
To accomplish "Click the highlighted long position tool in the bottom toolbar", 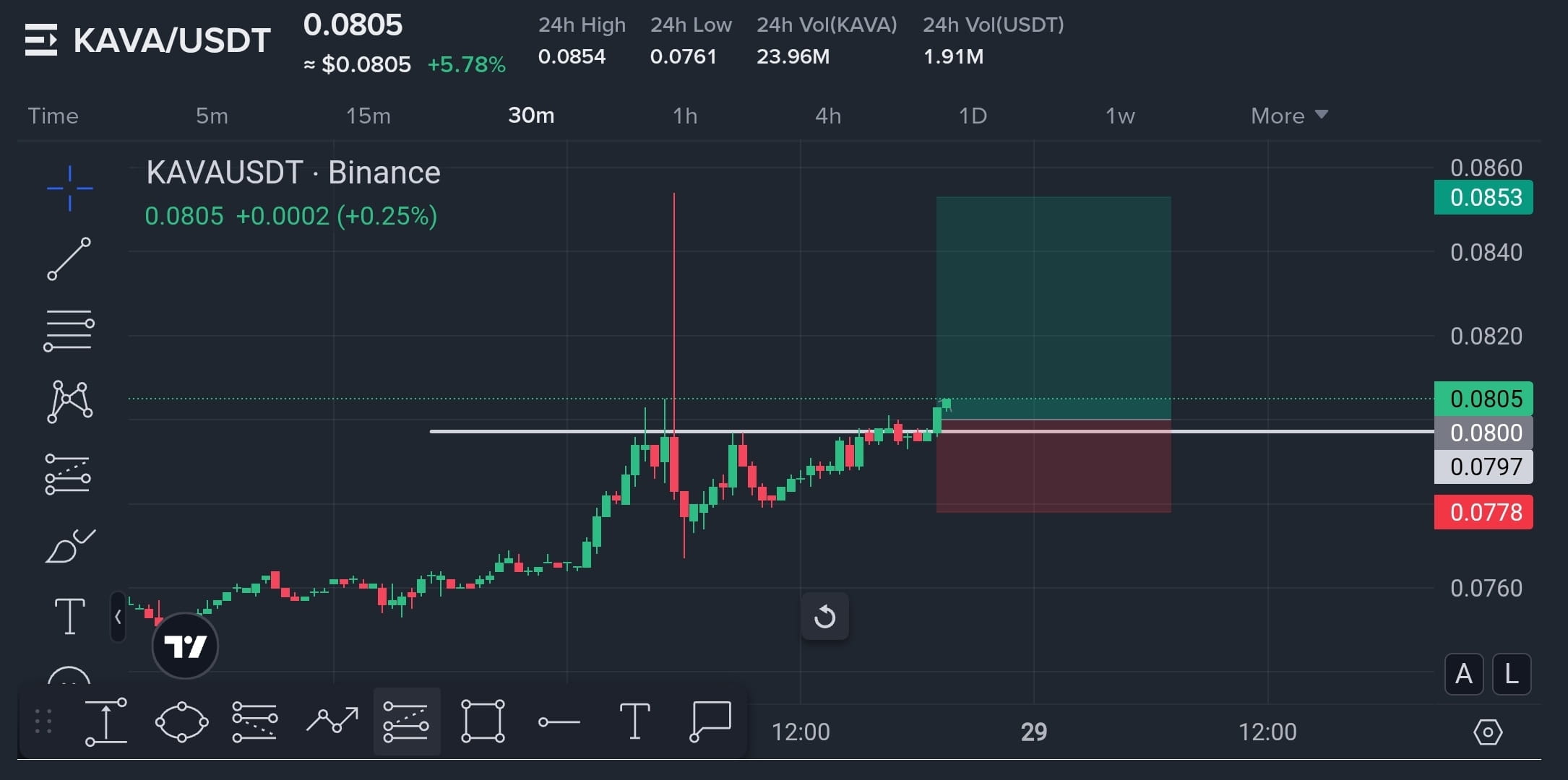I will [x=406, y=721].
